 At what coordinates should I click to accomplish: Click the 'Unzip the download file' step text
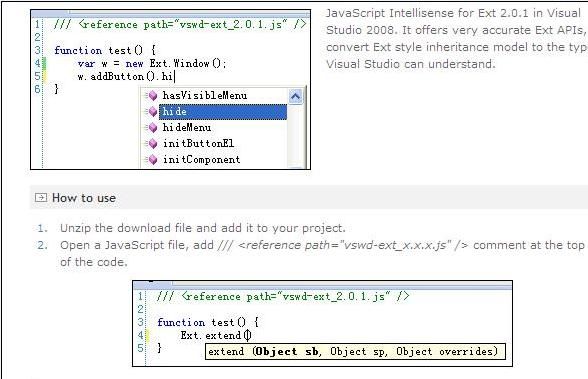[x=202, y=228]
